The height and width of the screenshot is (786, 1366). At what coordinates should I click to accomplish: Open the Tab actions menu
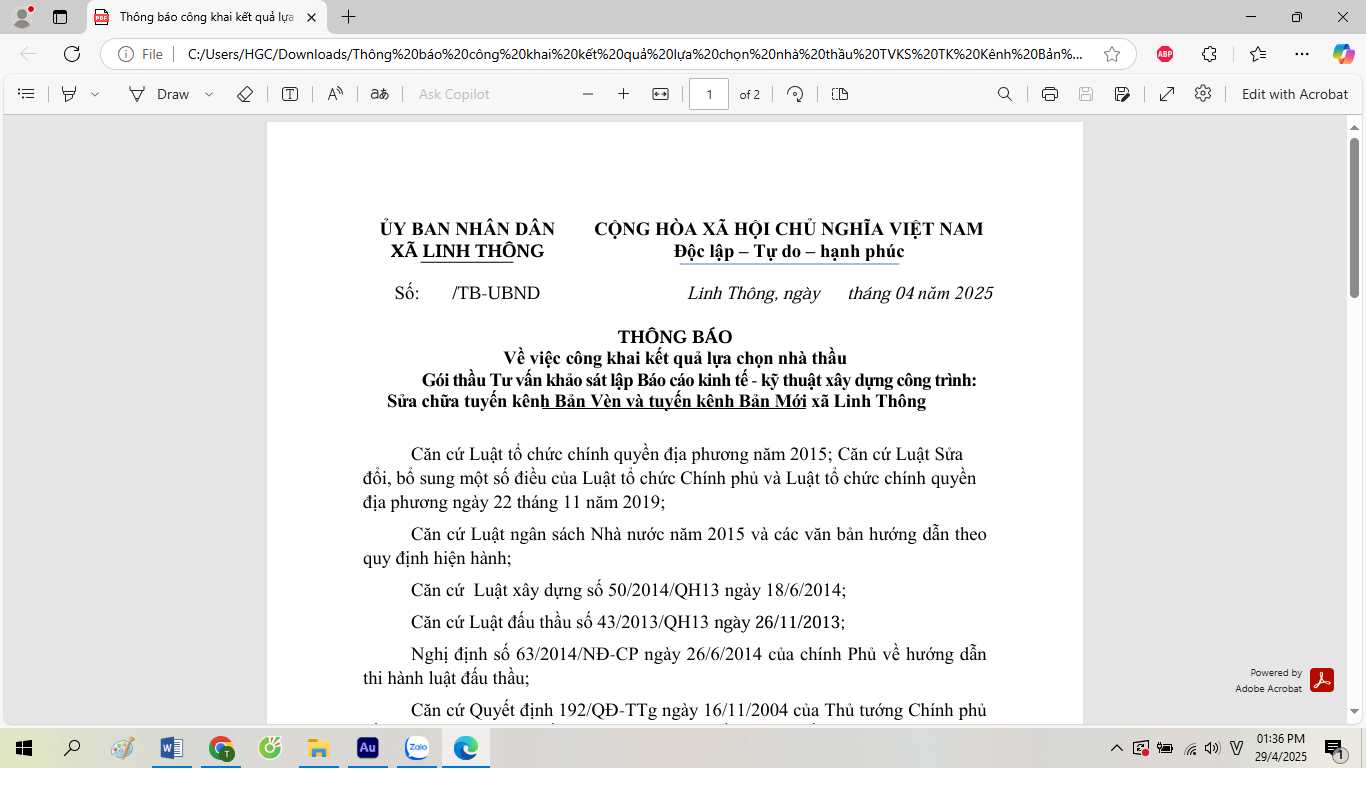click(x=60, y=17)
